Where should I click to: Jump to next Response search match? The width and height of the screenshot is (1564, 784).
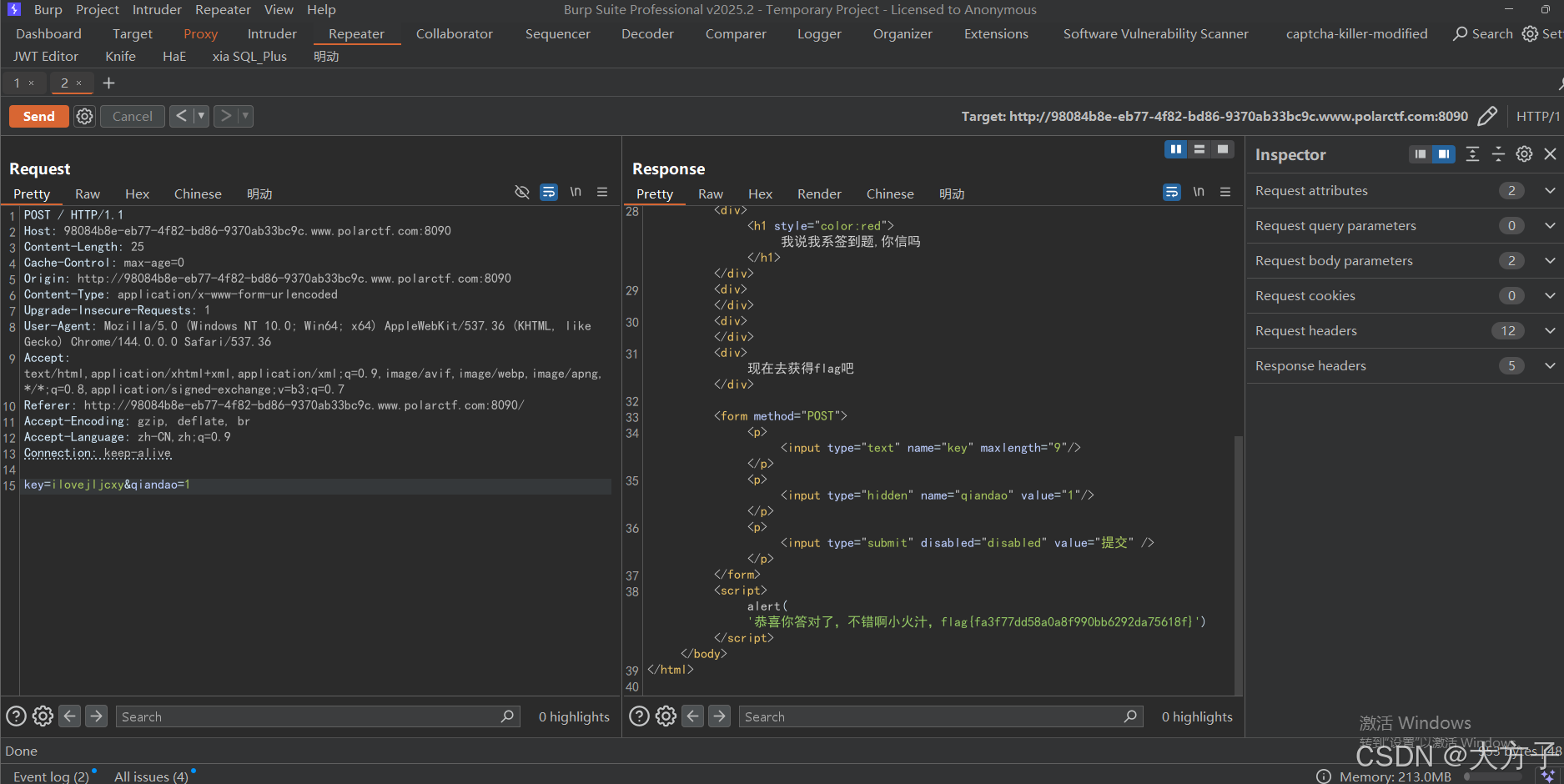click(720, 716)
